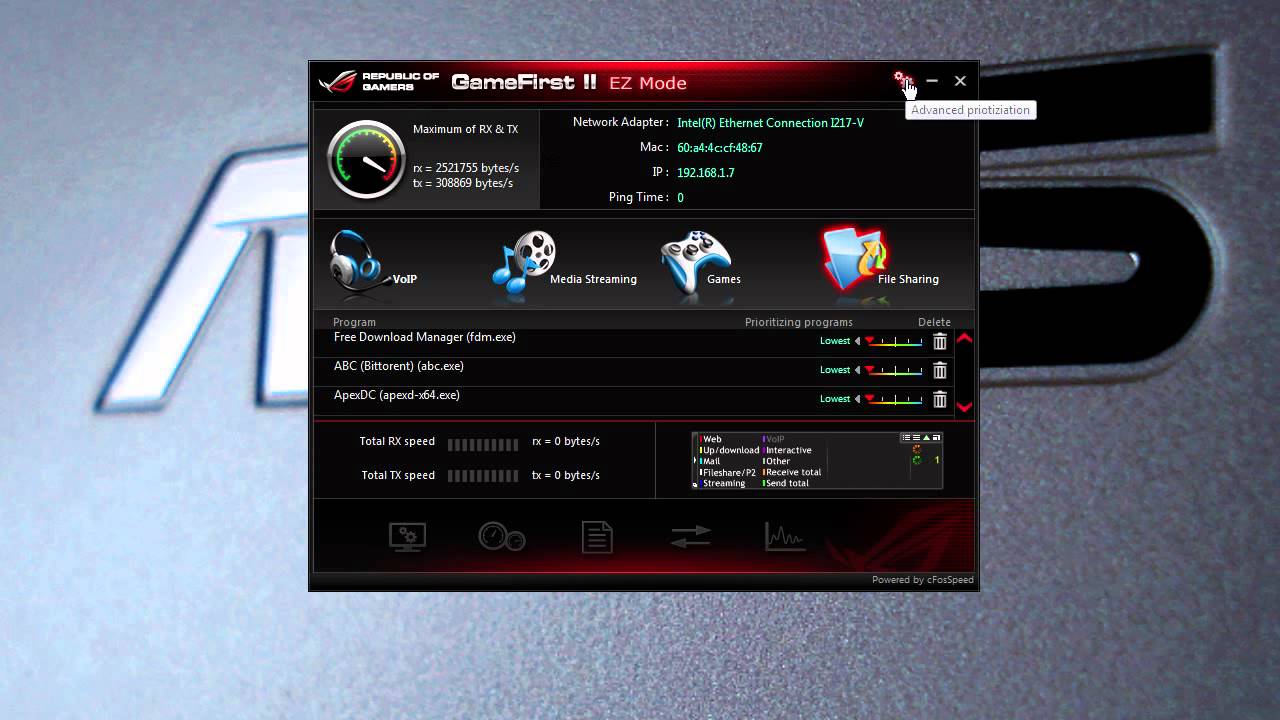The height and width of the screenshot is (720, 1280).
Task: Open the dual gauges icon in bottom bar
Action: point(502,537)
